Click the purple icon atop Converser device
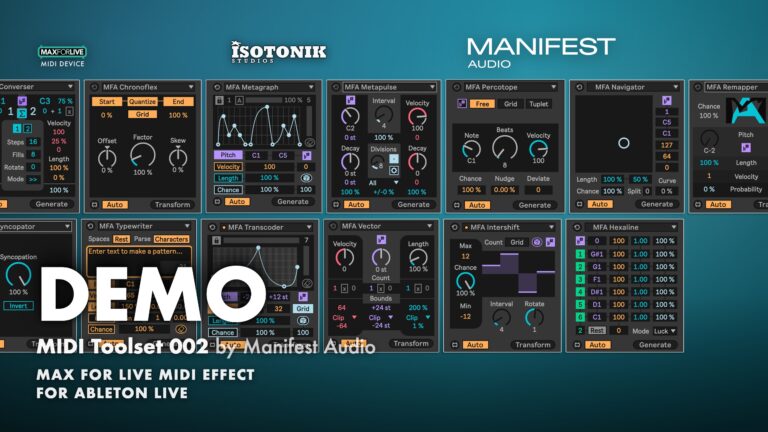This screenshot has width=768, height=432. (22, 101)
